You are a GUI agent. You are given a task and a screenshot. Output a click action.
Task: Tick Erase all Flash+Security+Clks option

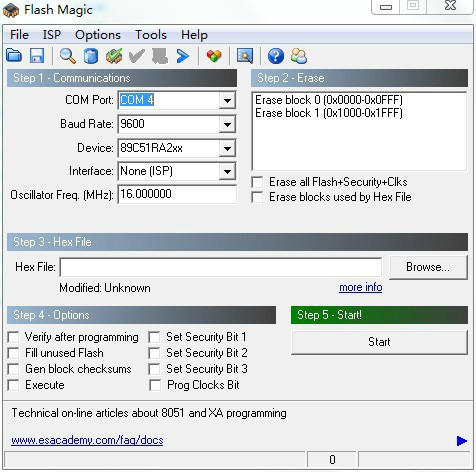(257, 182)
